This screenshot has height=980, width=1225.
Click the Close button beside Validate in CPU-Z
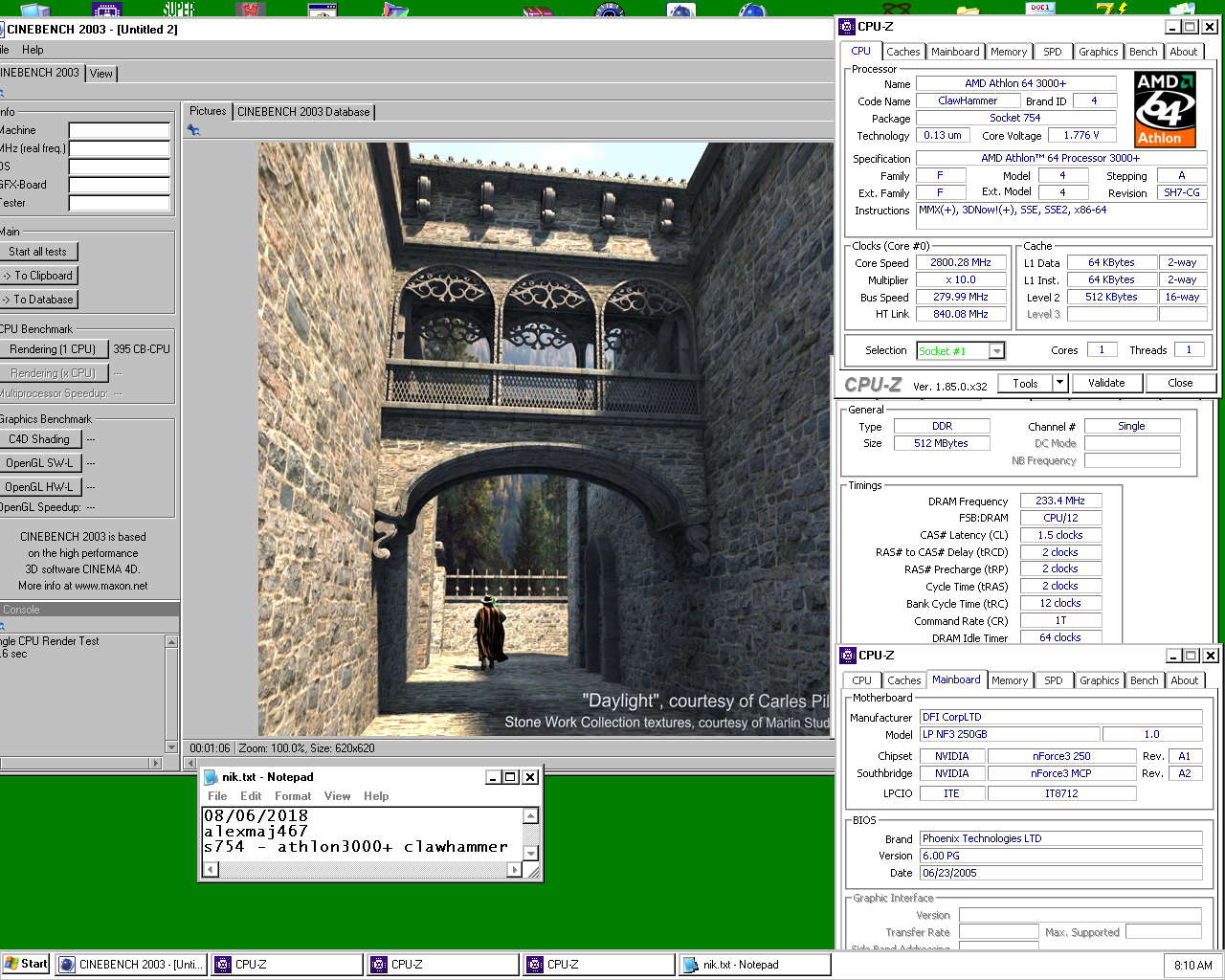click(x=1180, y=383)
